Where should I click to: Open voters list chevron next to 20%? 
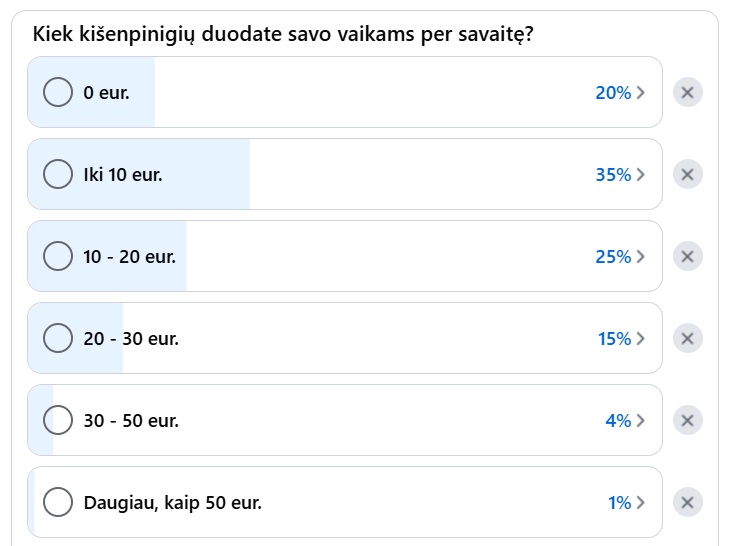pyautogui.click(x=641, y=93)
